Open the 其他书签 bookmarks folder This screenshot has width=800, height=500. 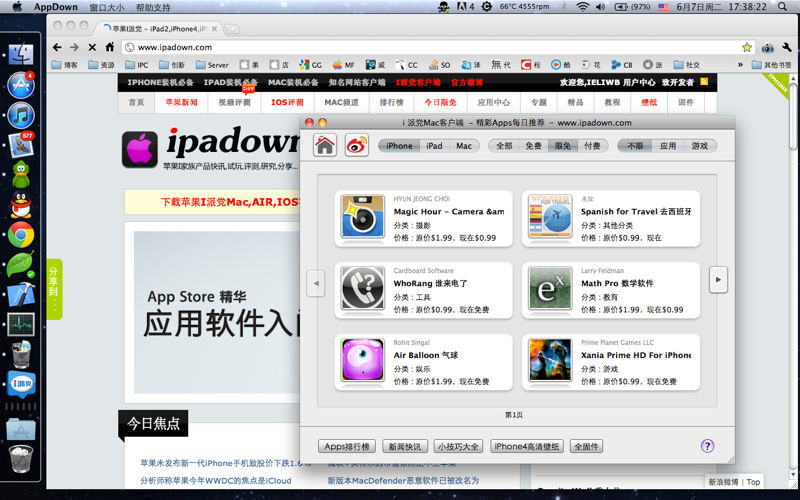(771, 65)
